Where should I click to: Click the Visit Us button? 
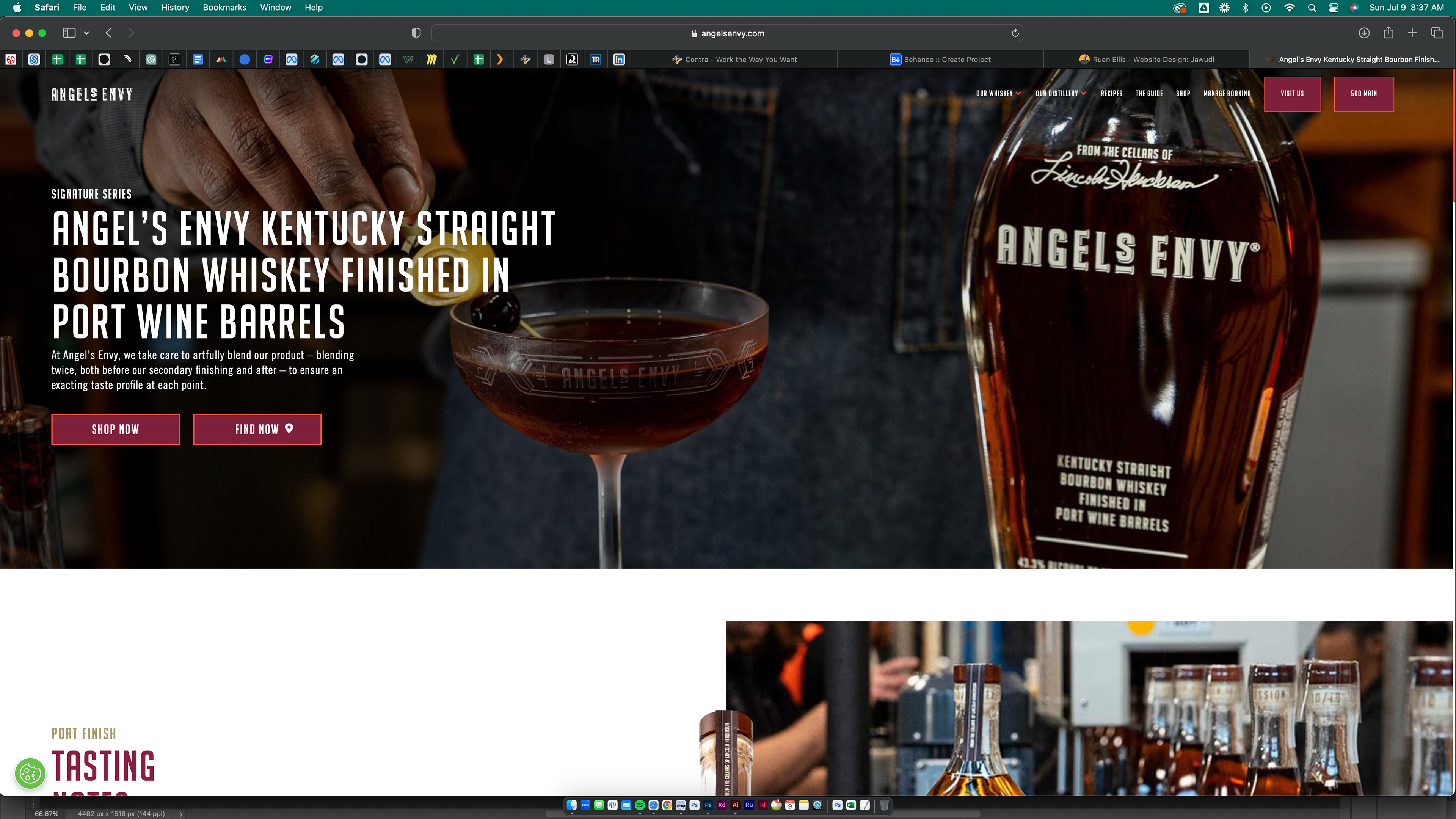point(1292,94)
